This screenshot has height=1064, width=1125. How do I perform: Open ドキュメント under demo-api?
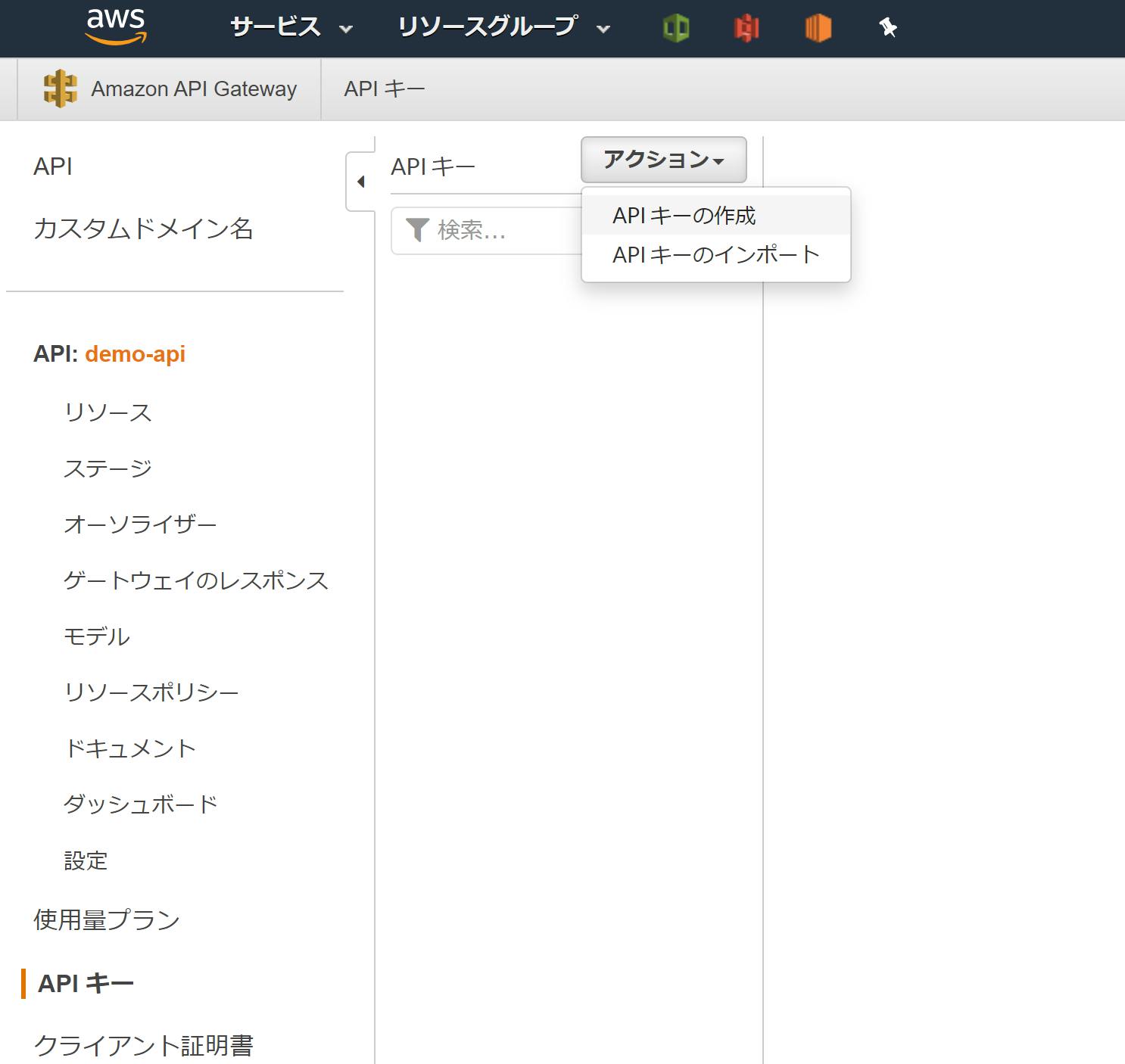pos(130,748)
